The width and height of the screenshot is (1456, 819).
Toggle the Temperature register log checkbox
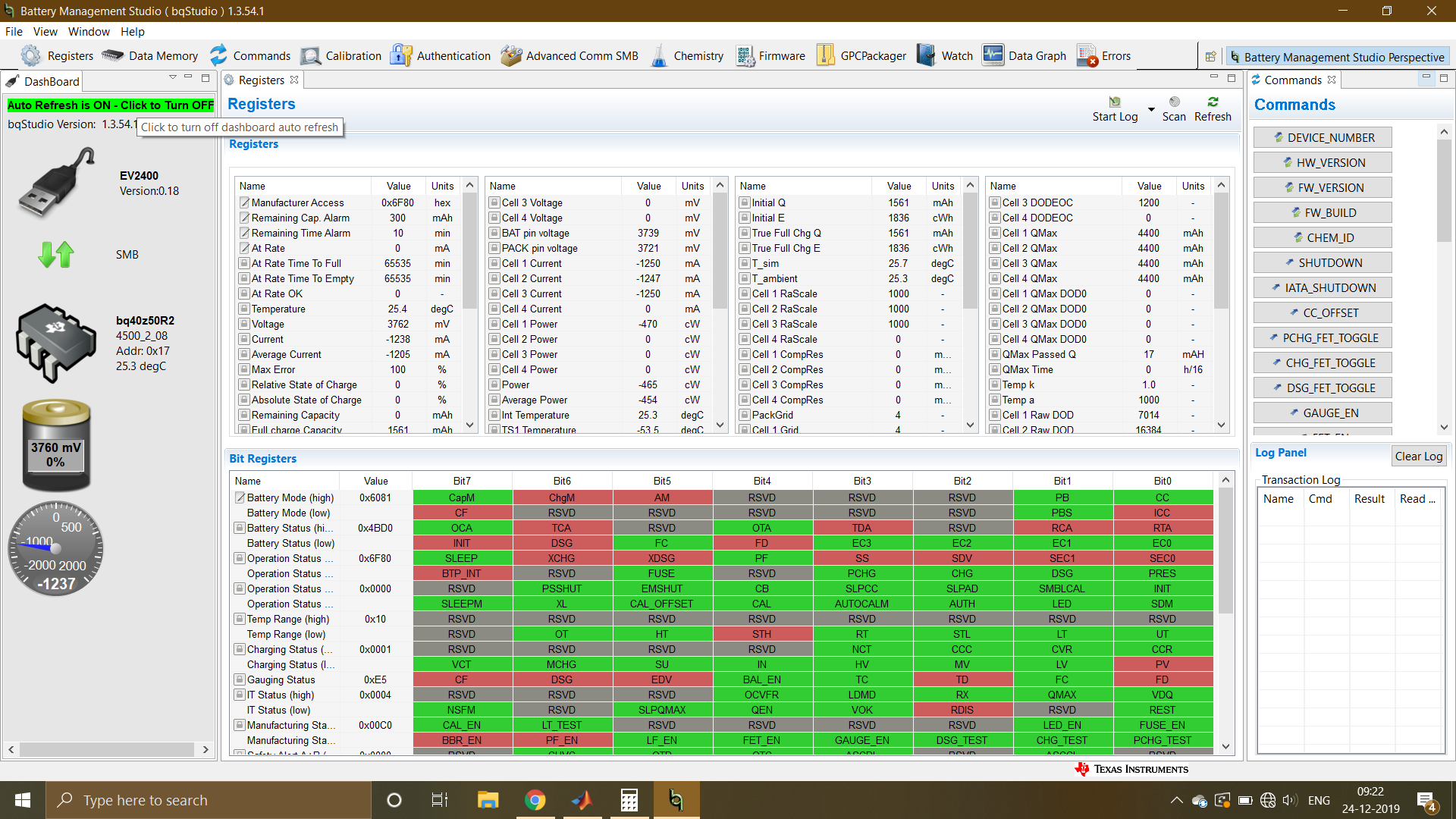click(244, 309)
